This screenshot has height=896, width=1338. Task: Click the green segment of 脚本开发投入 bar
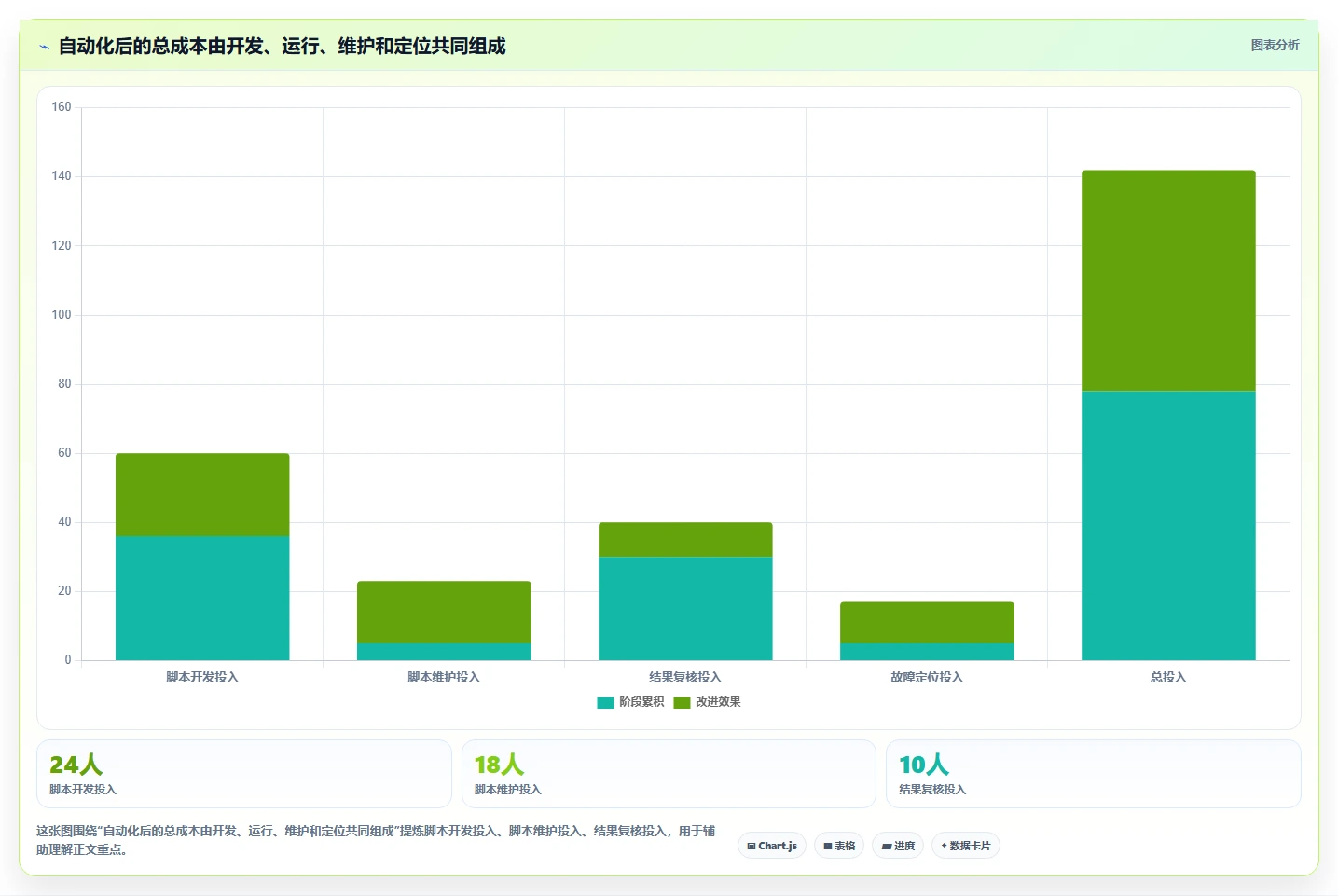pyautogui.click(x=202, y=495)
